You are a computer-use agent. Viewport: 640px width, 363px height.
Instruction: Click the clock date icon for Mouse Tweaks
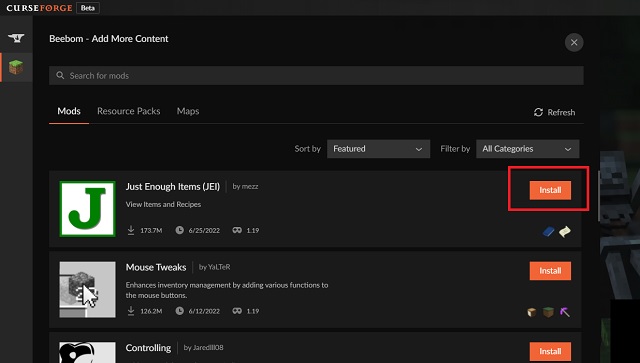pos(180,311)
